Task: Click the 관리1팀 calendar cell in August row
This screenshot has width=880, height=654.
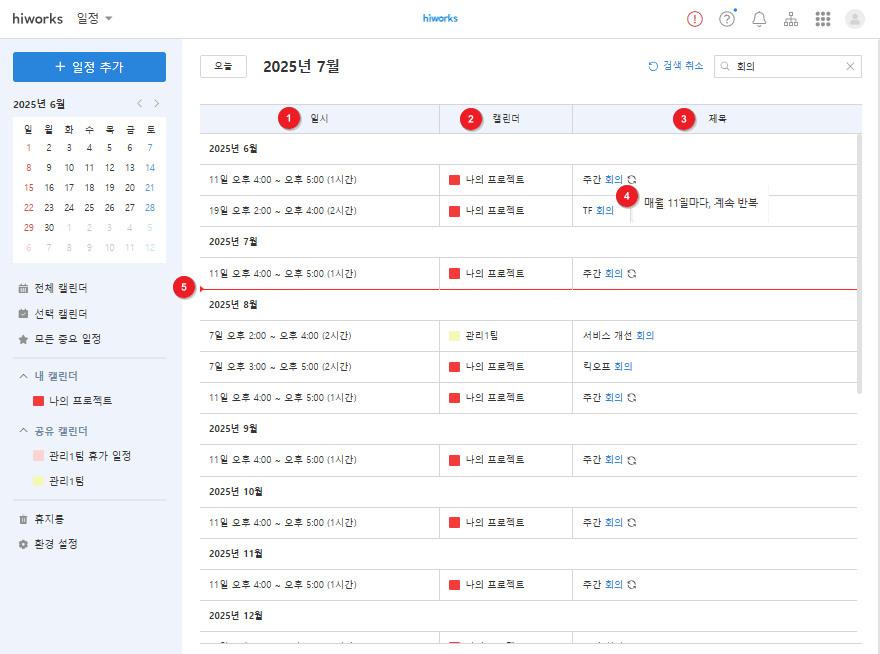Action: (x=506, y=336)
